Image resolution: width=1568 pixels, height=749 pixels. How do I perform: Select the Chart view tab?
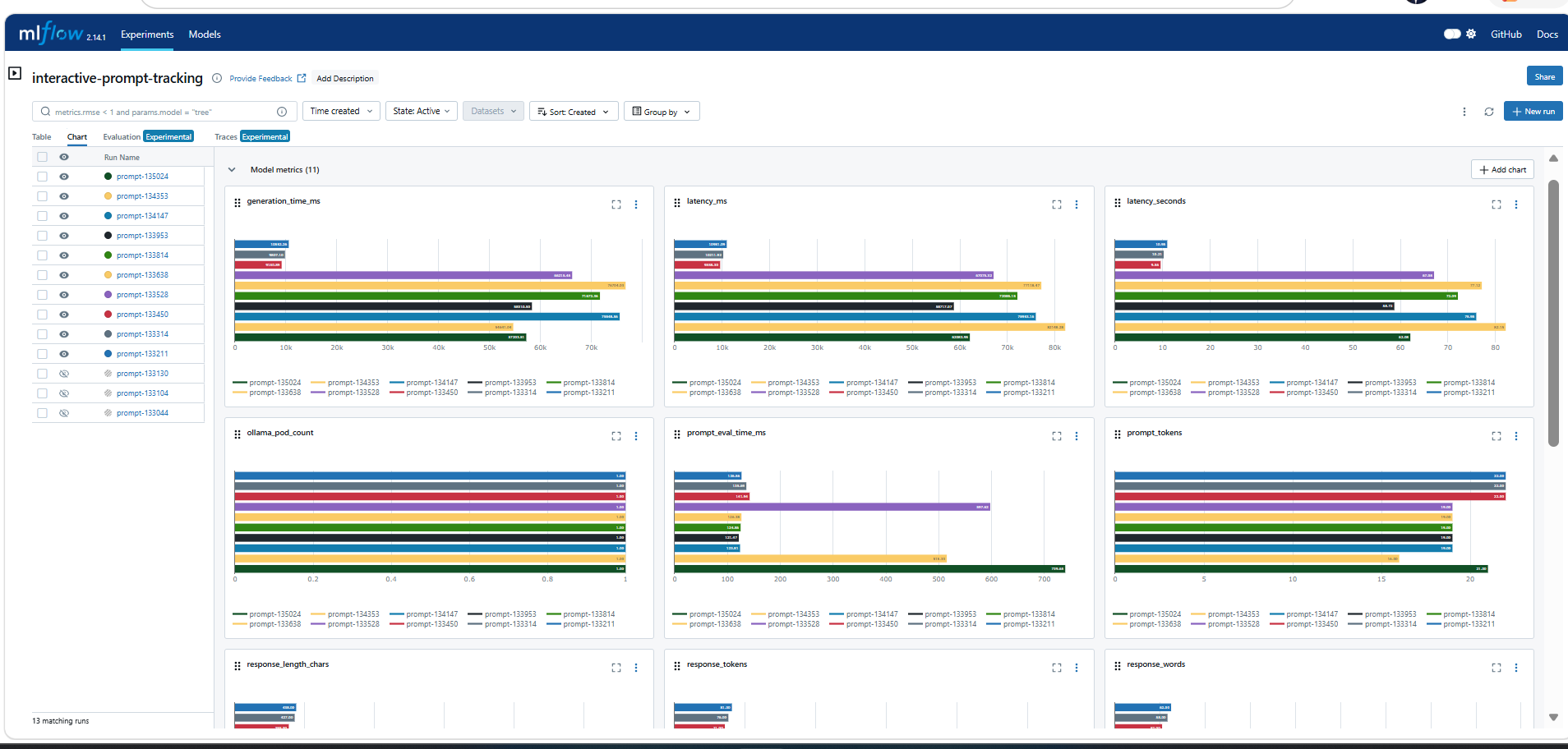(77, 137)
